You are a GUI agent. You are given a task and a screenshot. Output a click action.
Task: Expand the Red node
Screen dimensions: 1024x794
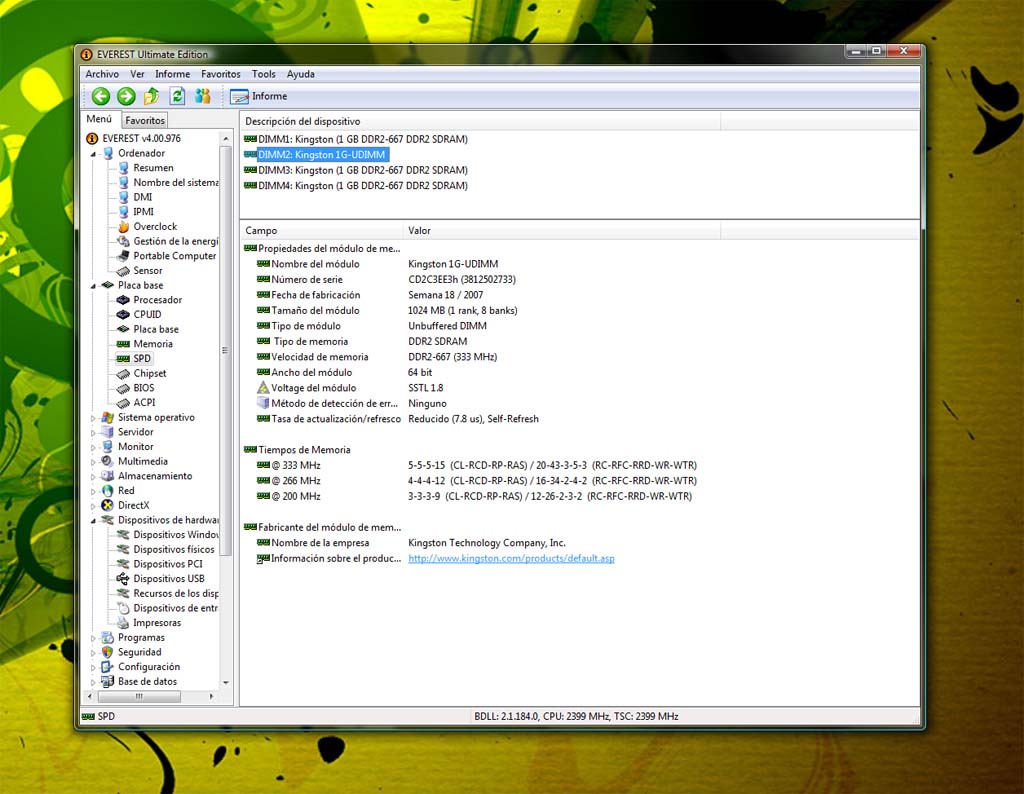[93, 491]
